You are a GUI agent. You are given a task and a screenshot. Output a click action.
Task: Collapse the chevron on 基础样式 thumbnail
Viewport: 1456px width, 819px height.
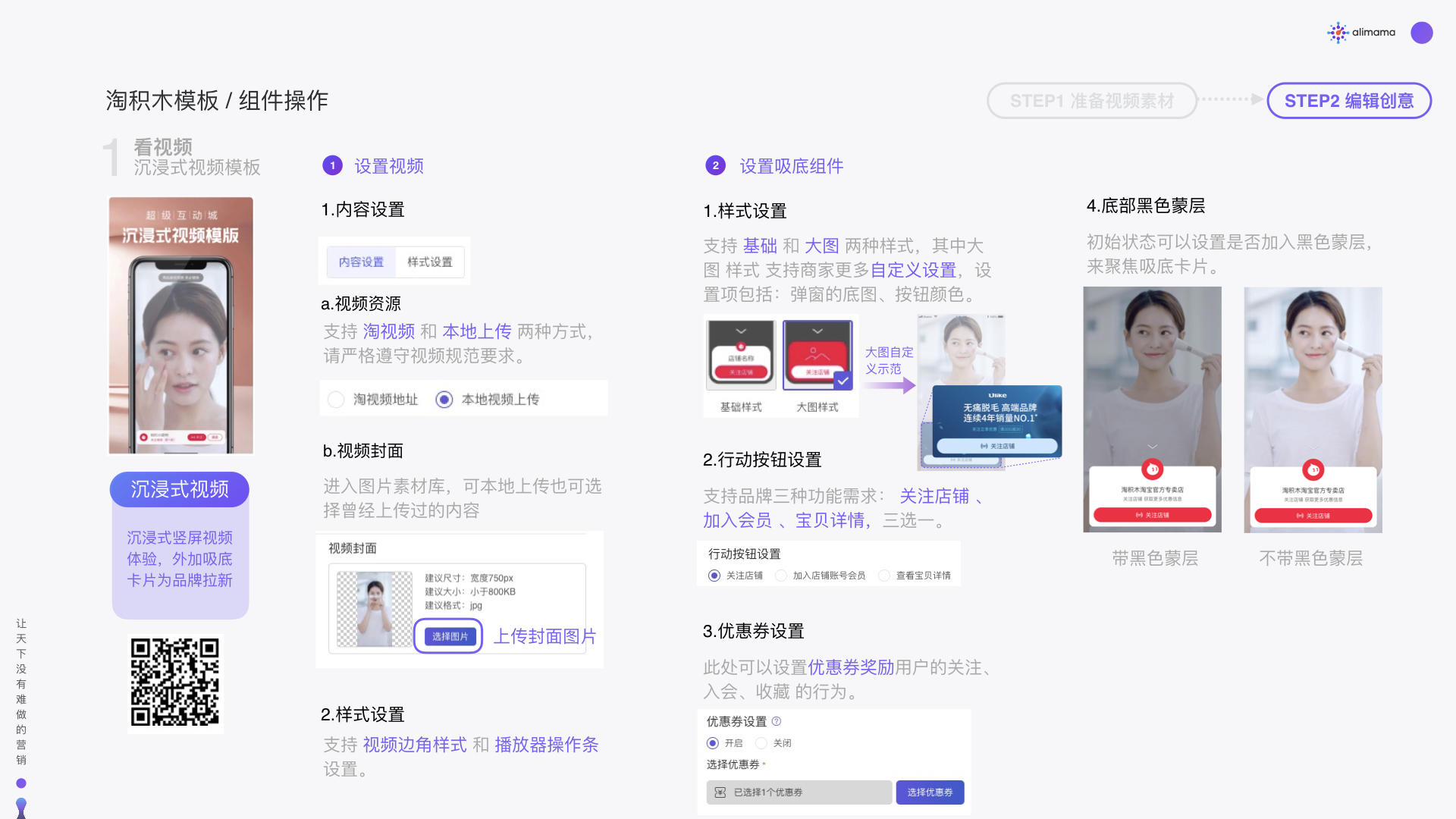point(741,331)
